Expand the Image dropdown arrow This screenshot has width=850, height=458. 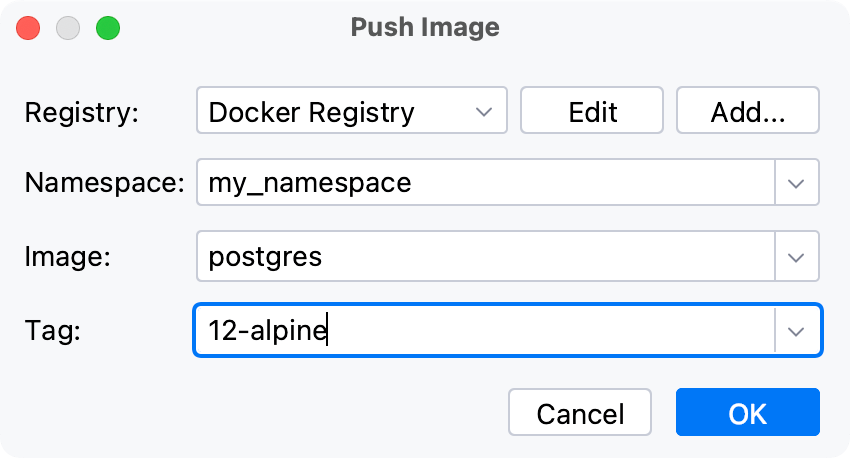pyautogui.click(x=797, y=257)
